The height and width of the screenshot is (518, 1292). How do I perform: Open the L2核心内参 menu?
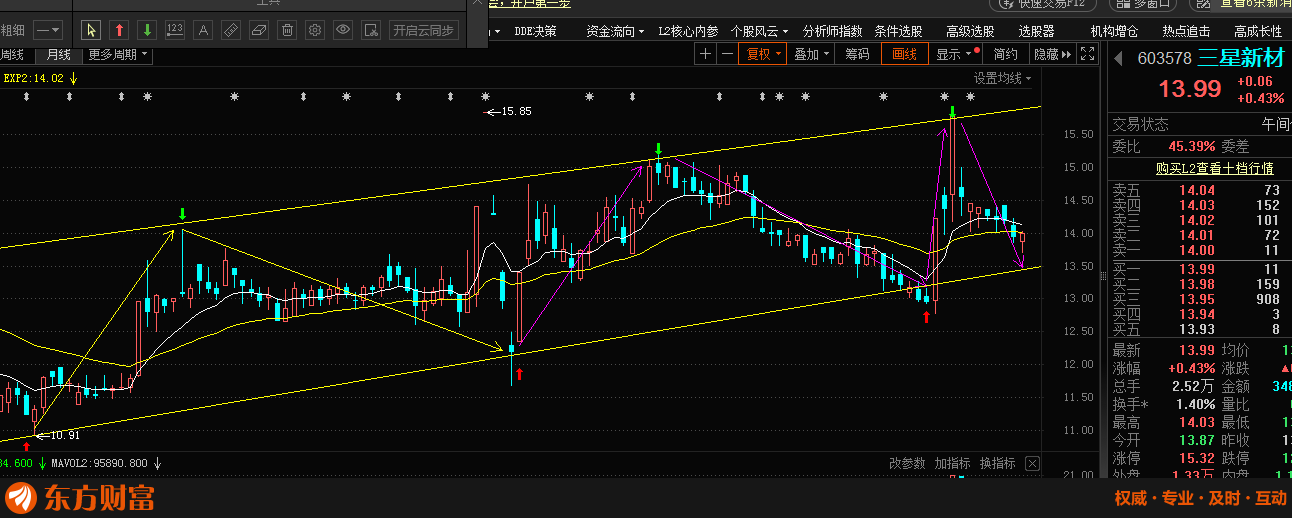tap(688, 31)
